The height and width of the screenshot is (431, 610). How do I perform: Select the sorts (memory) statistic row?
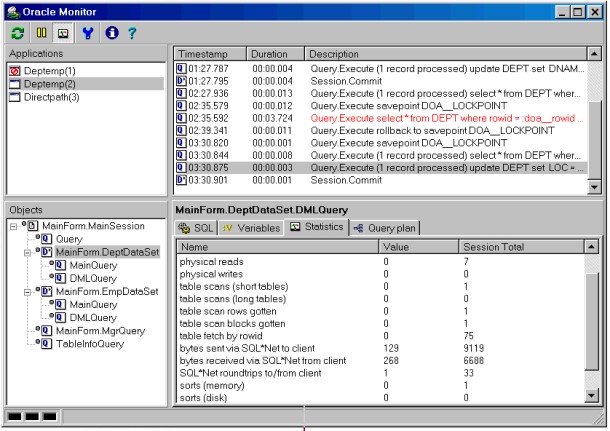[380, 385]
